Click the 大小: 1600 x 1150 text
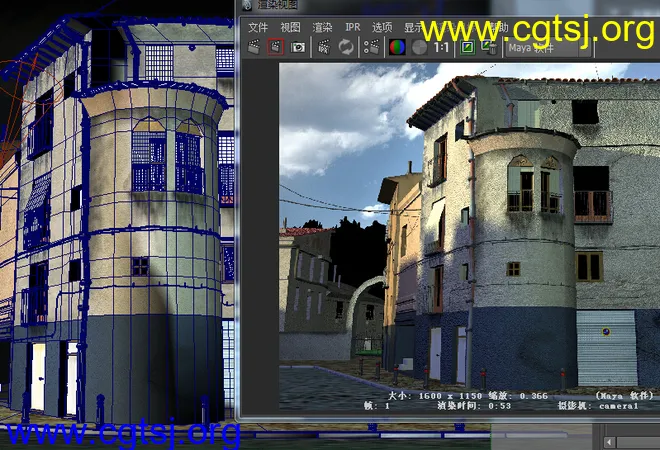The image size is (660, 450). tap(435, 396)
